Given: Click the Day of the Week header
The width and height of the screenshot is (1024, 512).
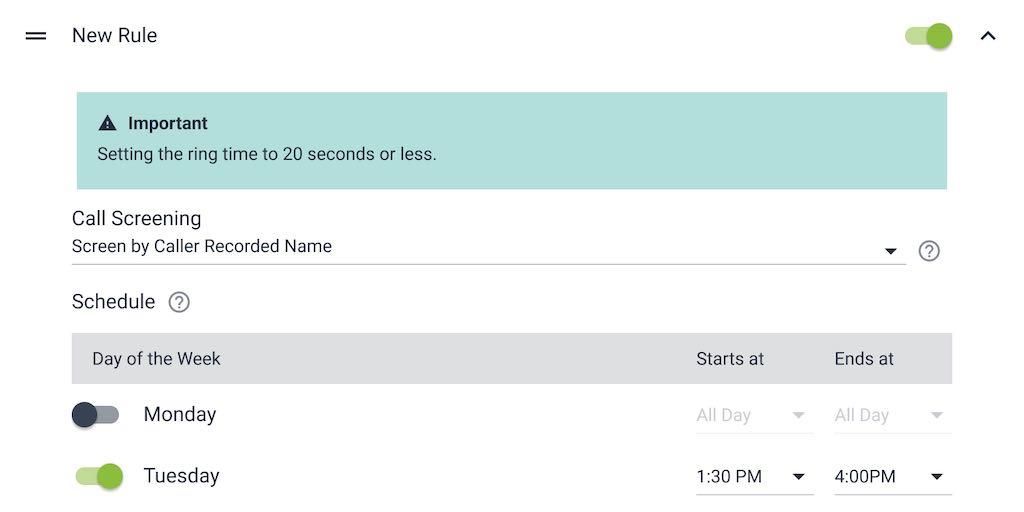Looking at the screenshot, I should (156, 359).
